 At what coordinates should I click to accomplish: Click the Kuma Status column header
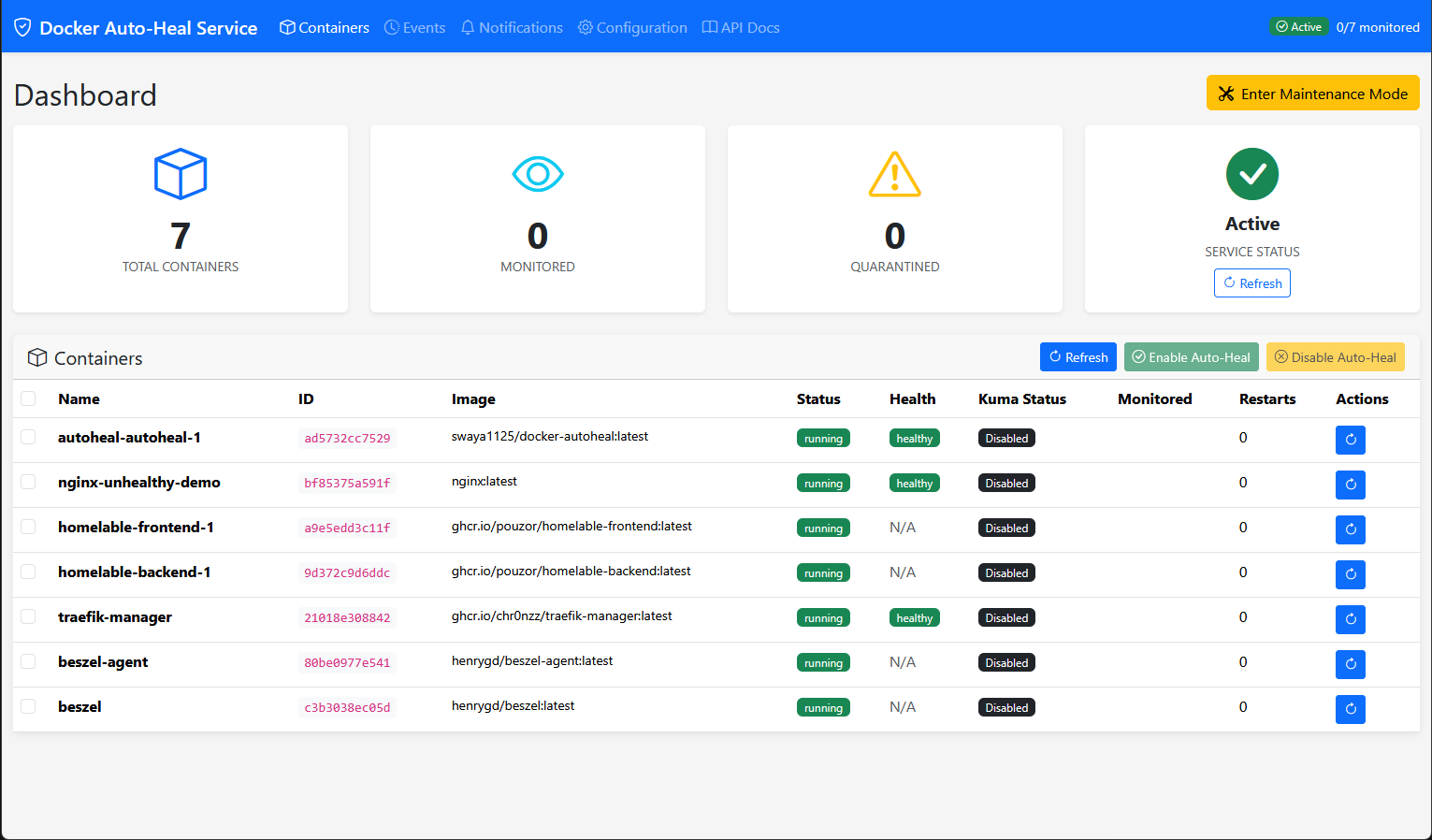coord(1022,398)
